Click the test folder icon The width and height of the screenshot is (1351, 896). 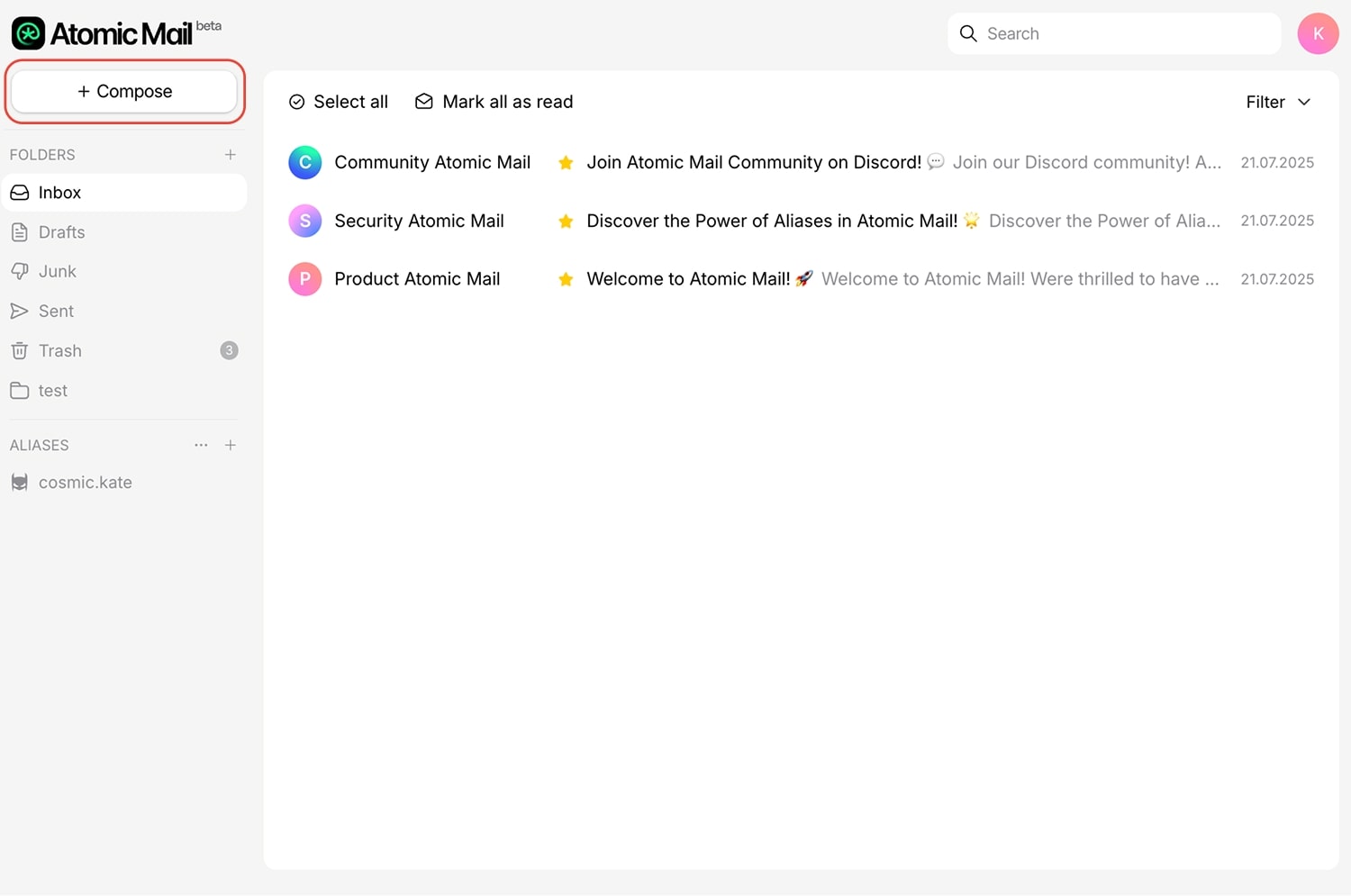coord(19,390)
